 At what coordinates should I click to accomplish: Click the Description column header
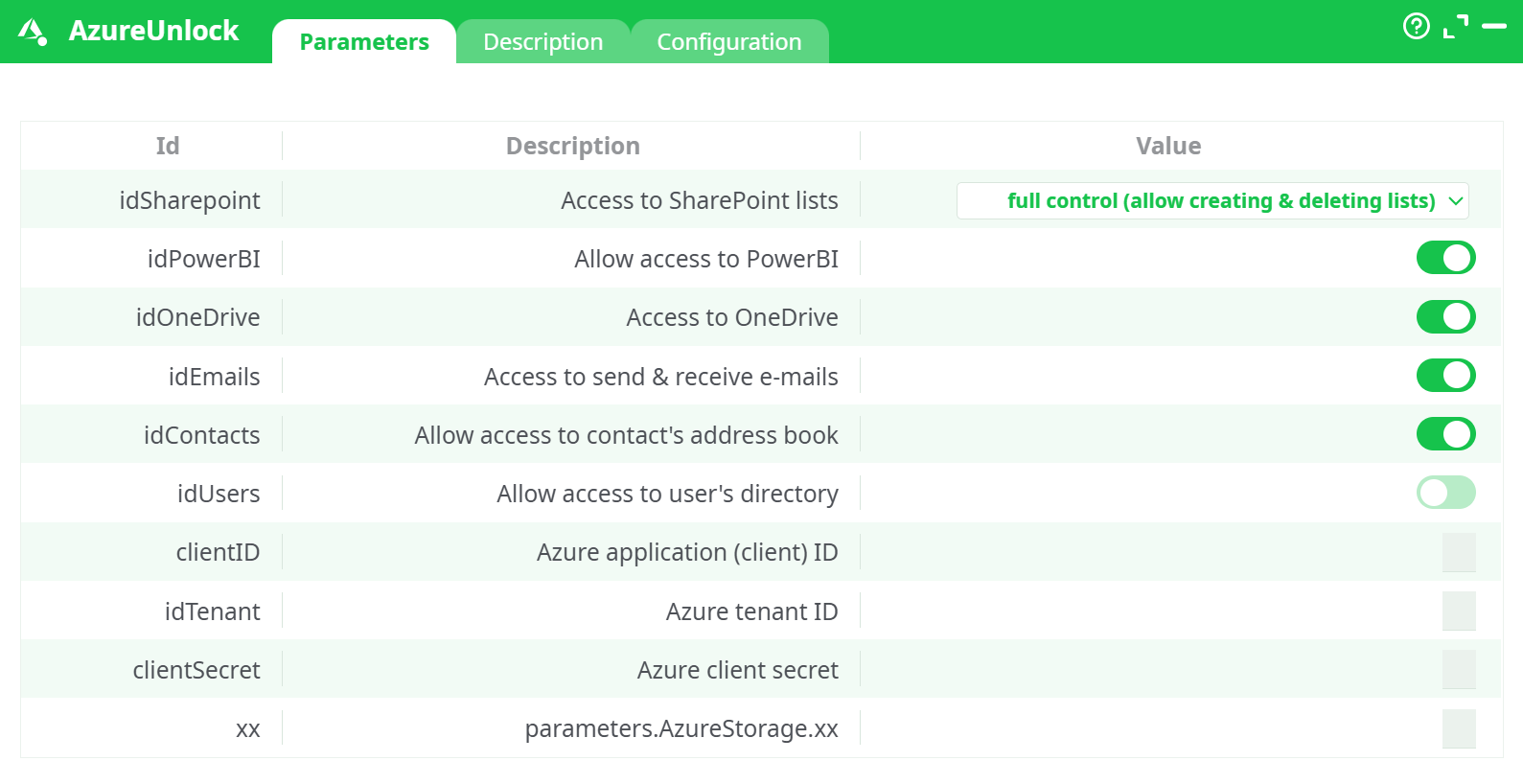point(572,146)
